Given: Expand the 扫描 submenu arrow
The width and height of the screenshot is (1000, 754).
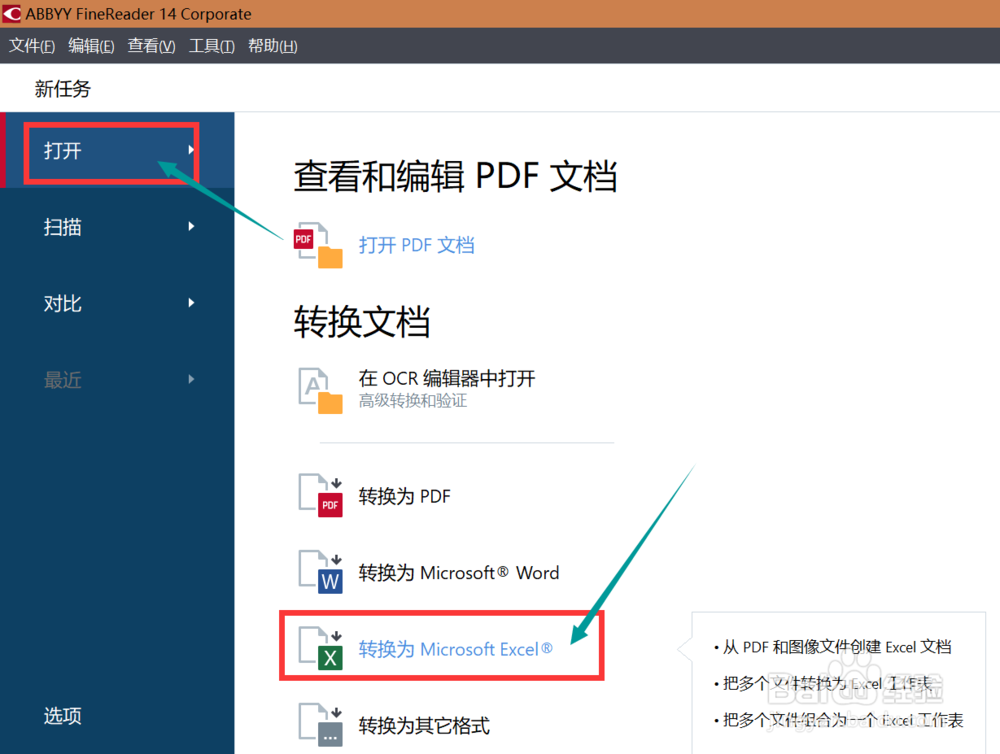Looking at the screenshot, I should (190, 226).
